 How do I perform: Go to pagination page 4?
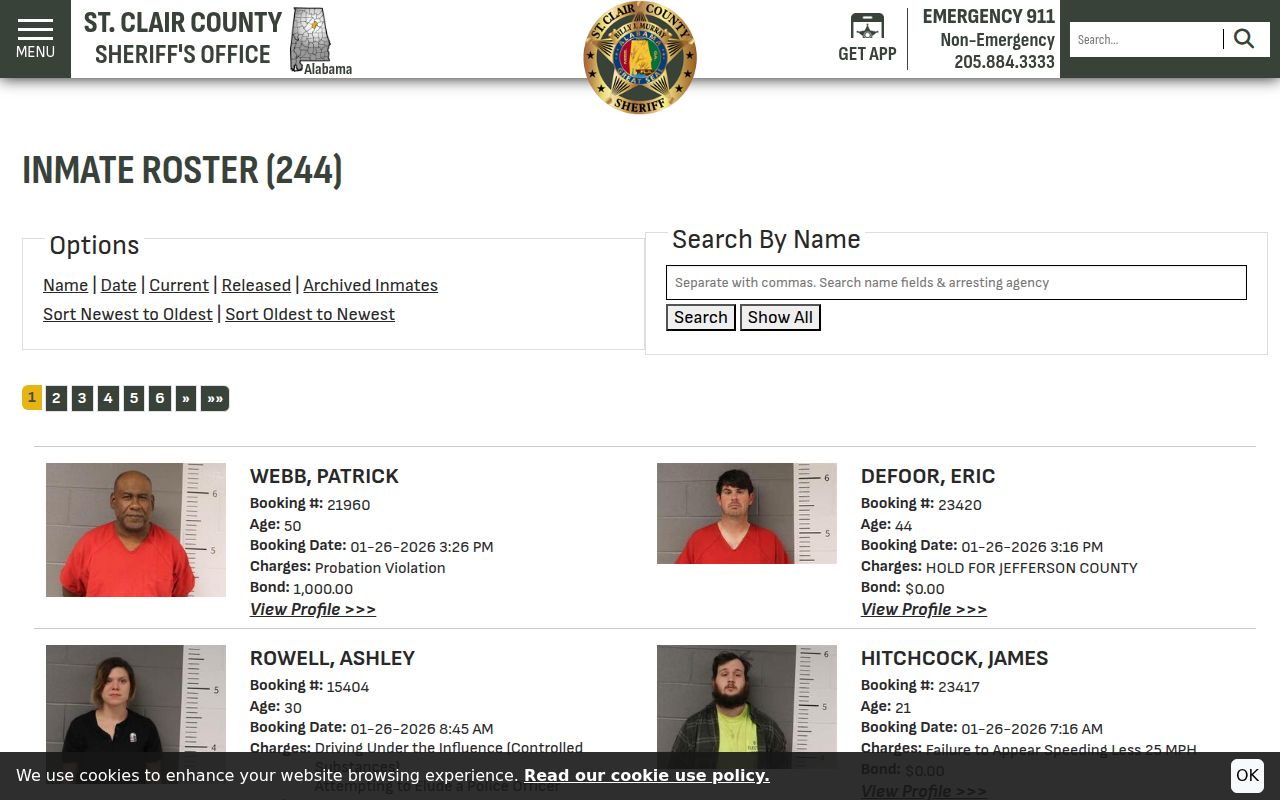click(108, 398)
